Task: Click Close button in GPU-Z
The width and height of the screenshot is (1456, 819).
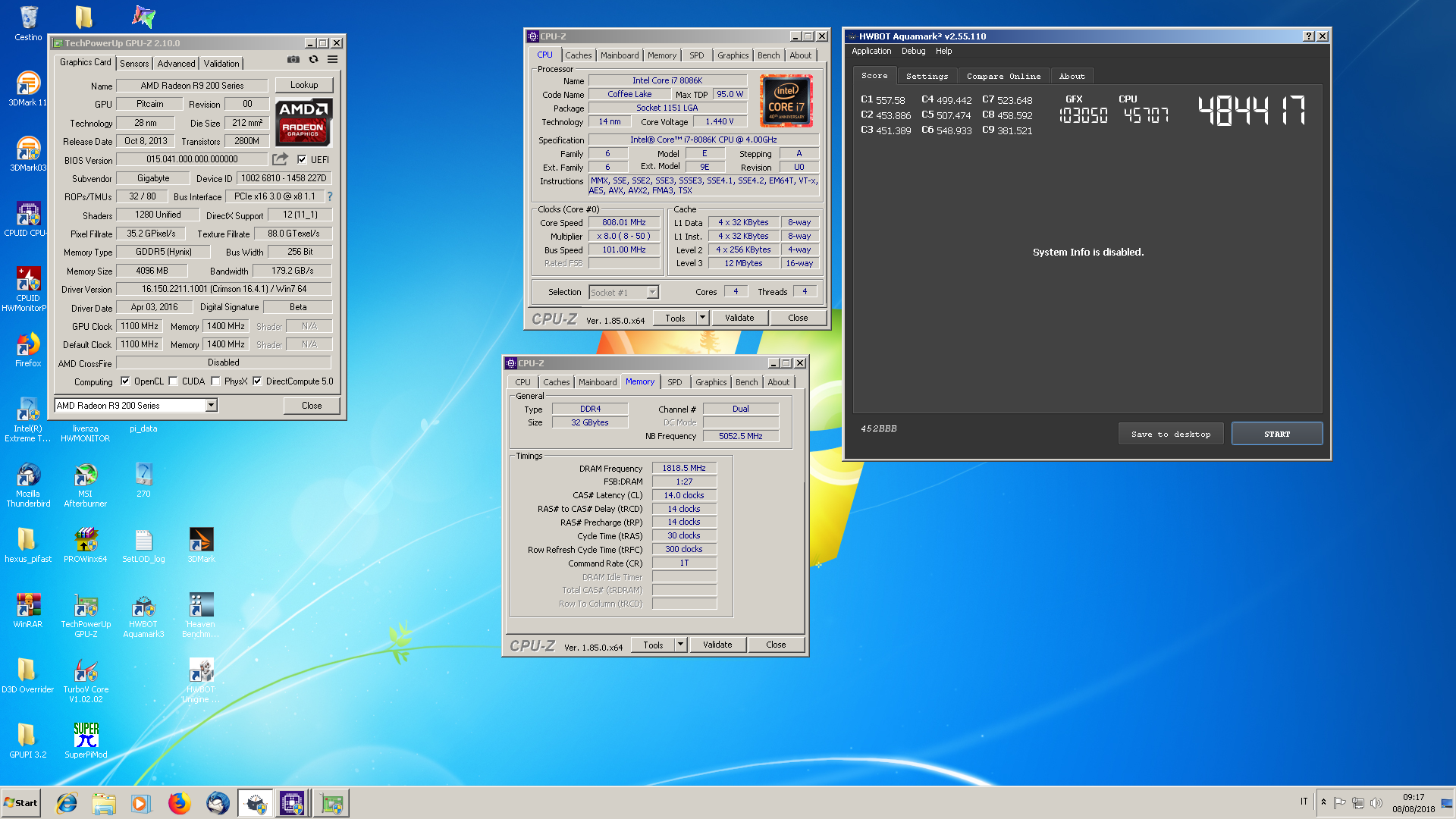Action: [312, 406]
